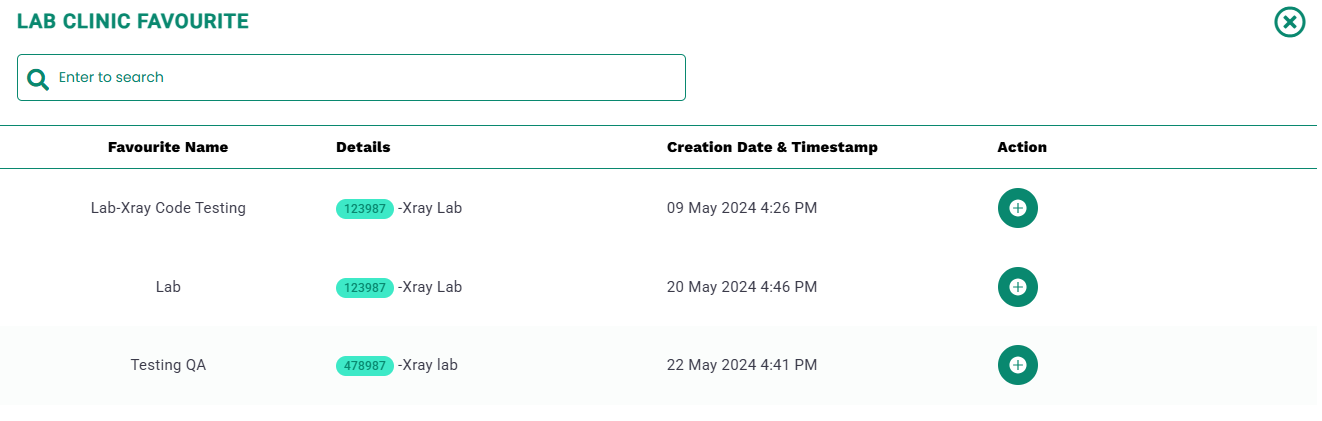Click the 22 May 2024 4:41 PM timestamp

pyautogui.click(x=742, y=365)
